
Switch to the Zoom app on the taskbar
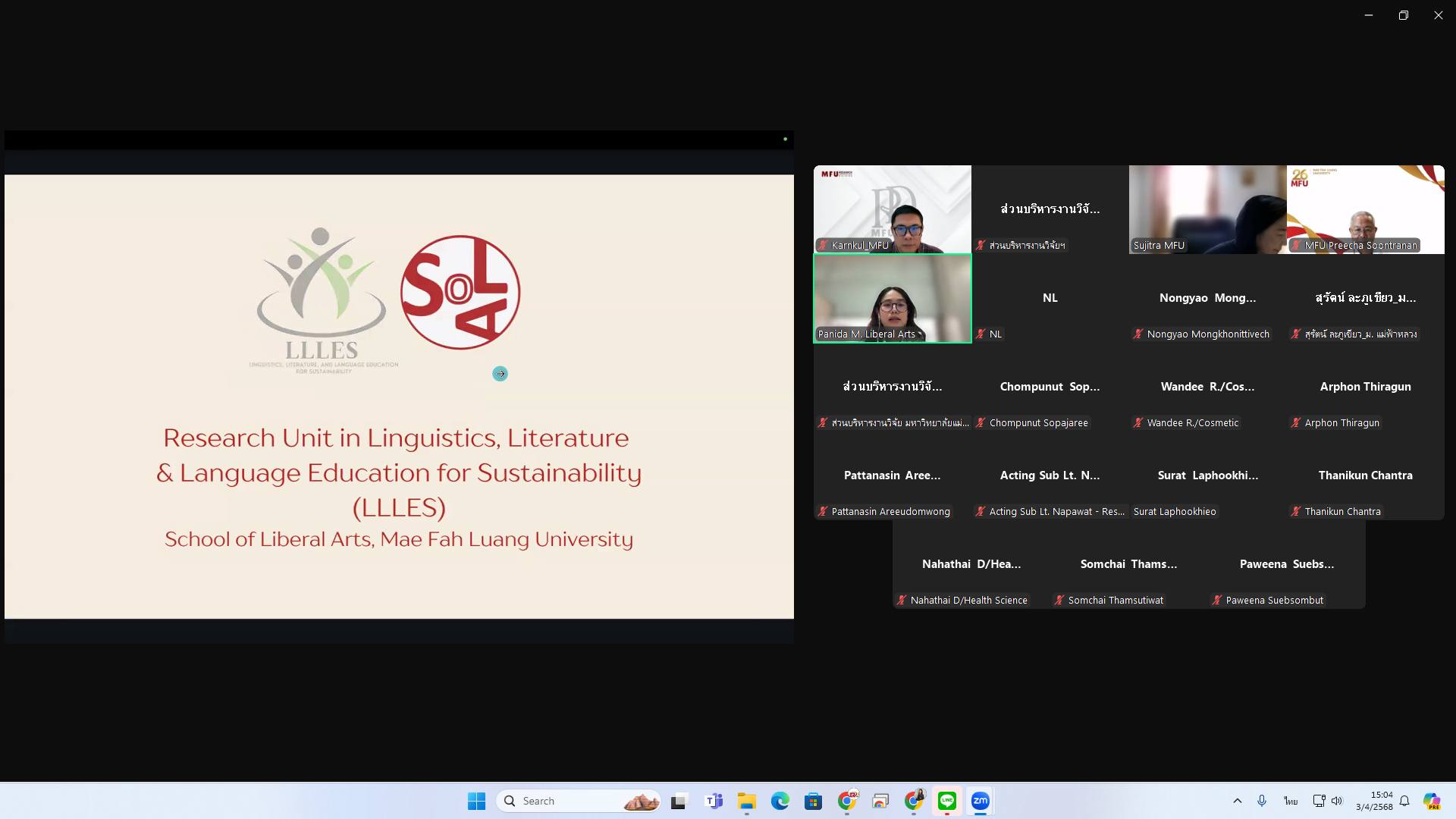[x=981, y=801]
